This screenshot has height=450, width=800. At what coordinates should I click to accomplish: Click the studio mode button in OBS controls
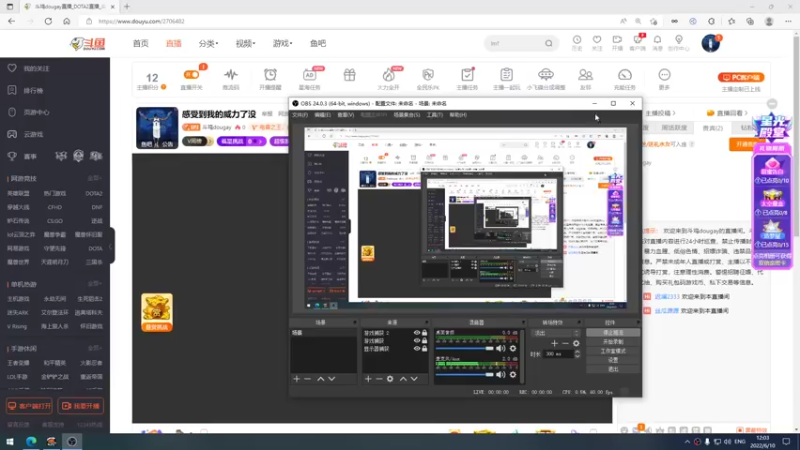pos(613,351)
